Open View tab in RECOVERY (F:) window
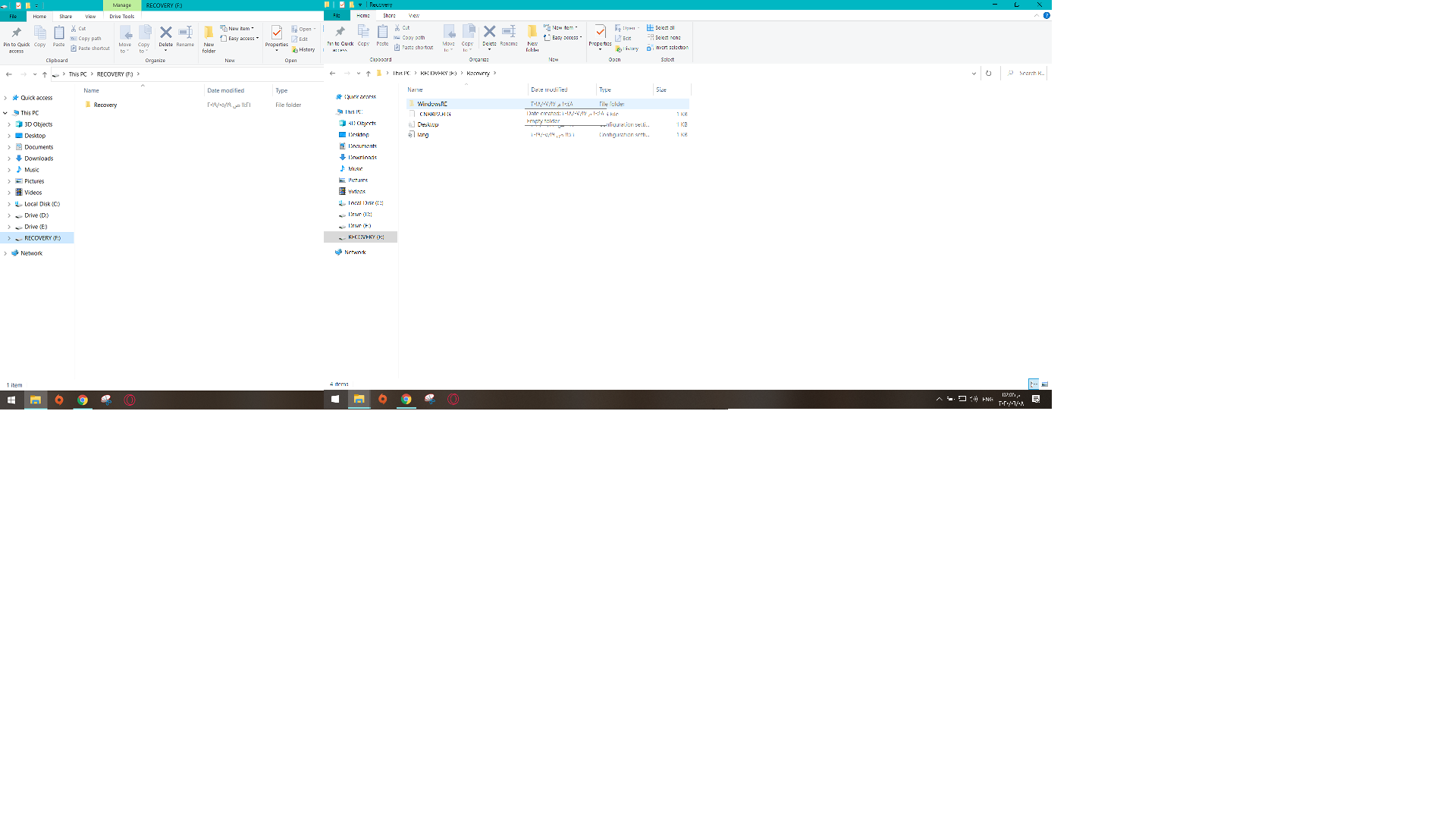1456x819 pixels. pos(90,16)
